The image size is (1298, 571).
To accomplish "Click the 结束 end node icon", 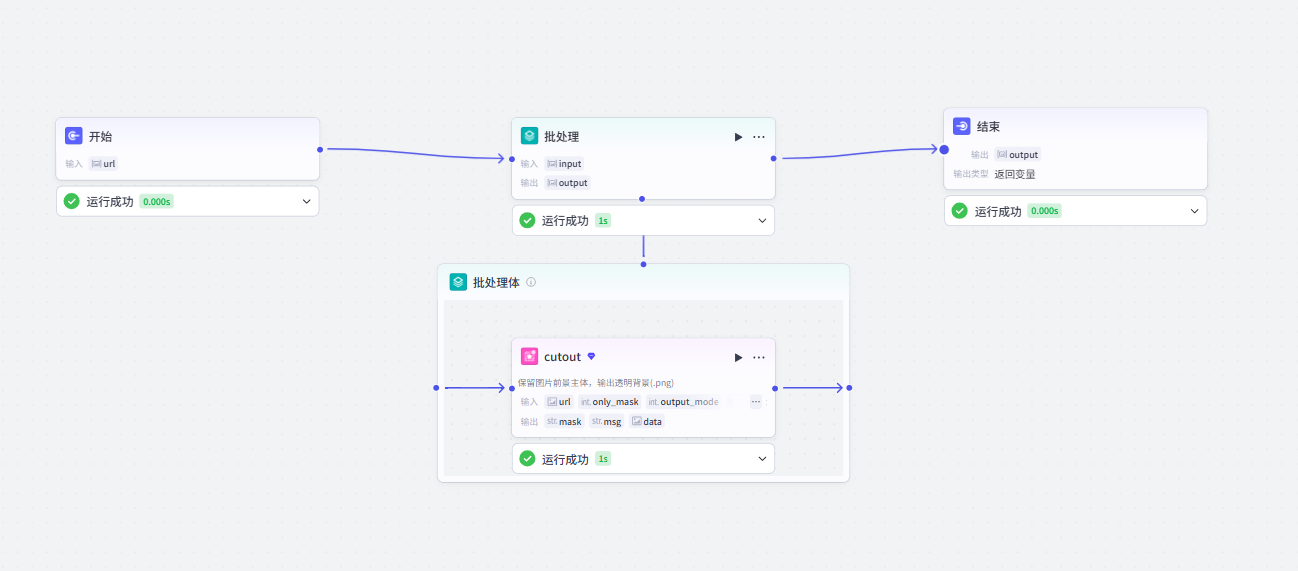I will tap(962, 126).
